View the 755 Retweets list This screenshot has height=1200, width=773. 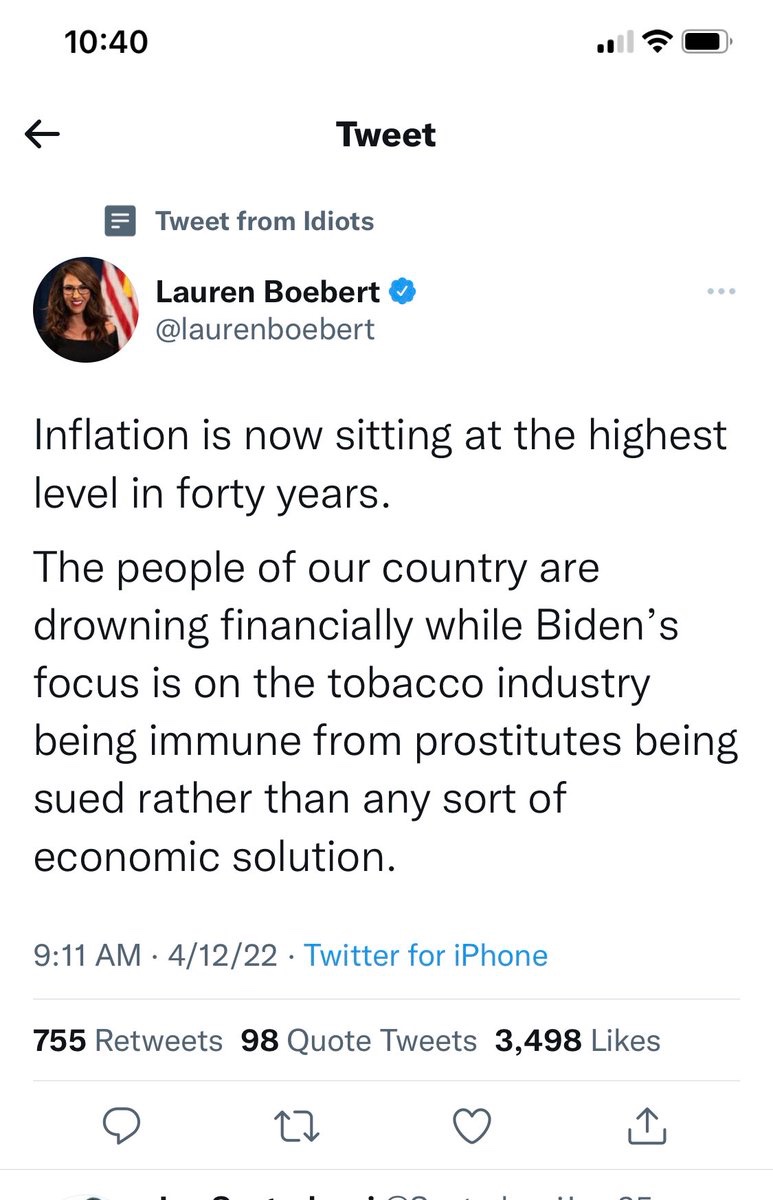128,1040
